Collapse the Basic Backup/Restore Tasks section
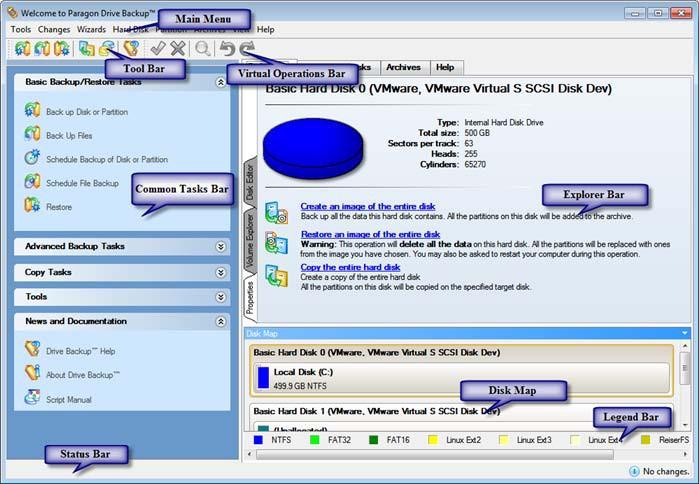699x484 pixels. point(220,82)
